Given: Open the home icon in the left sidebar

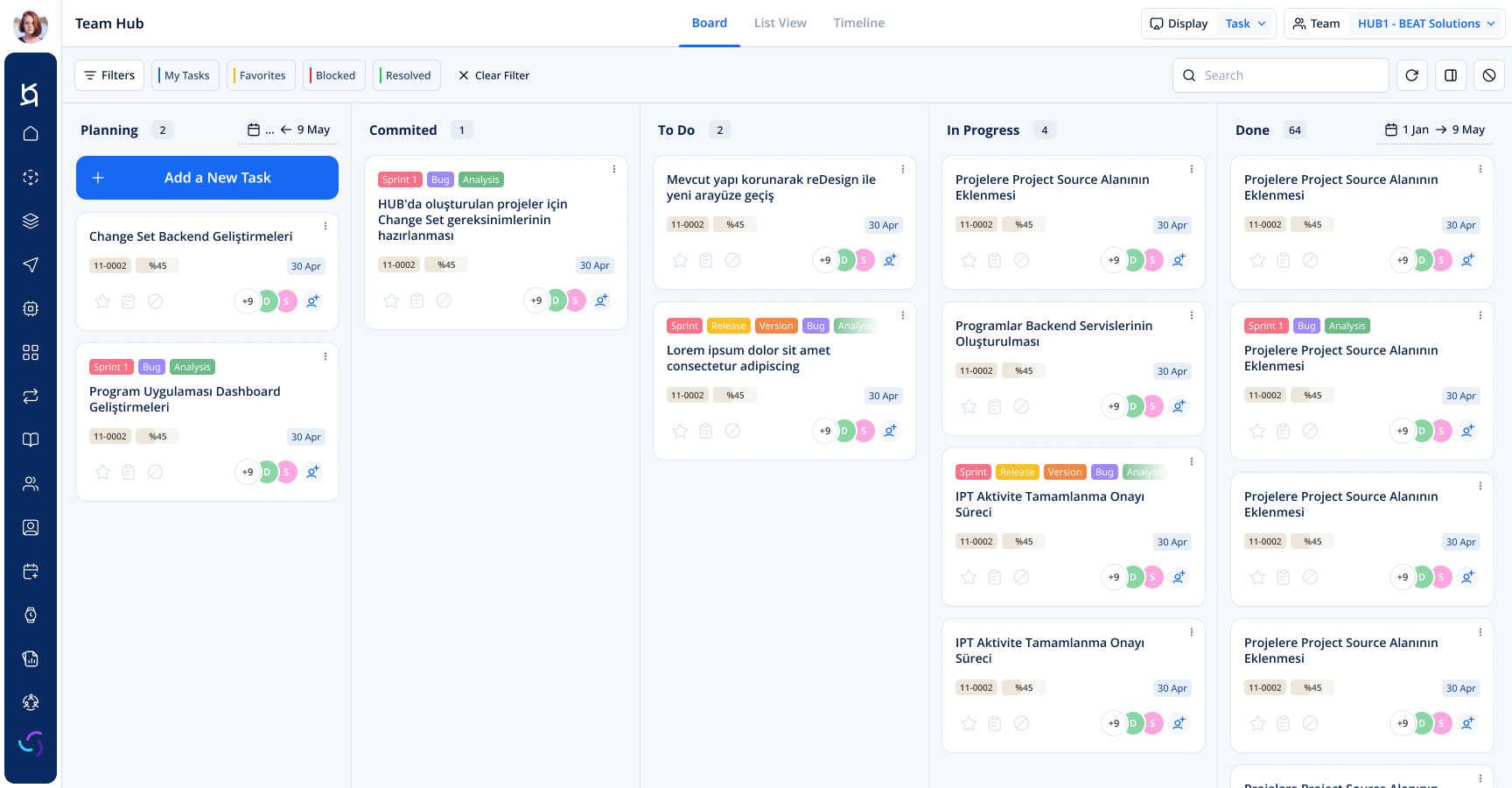Looking at the screenshot, I should coord(31,134).
